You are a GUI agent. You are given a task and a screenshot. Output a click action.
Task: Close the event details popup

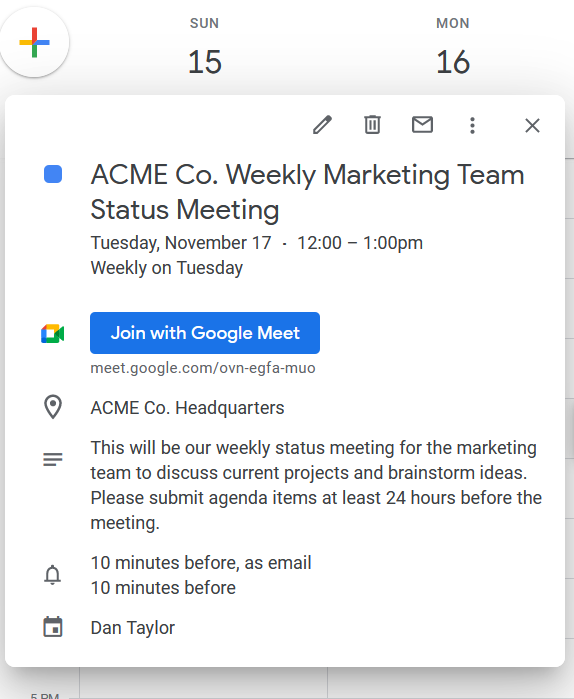coord(533,126)
